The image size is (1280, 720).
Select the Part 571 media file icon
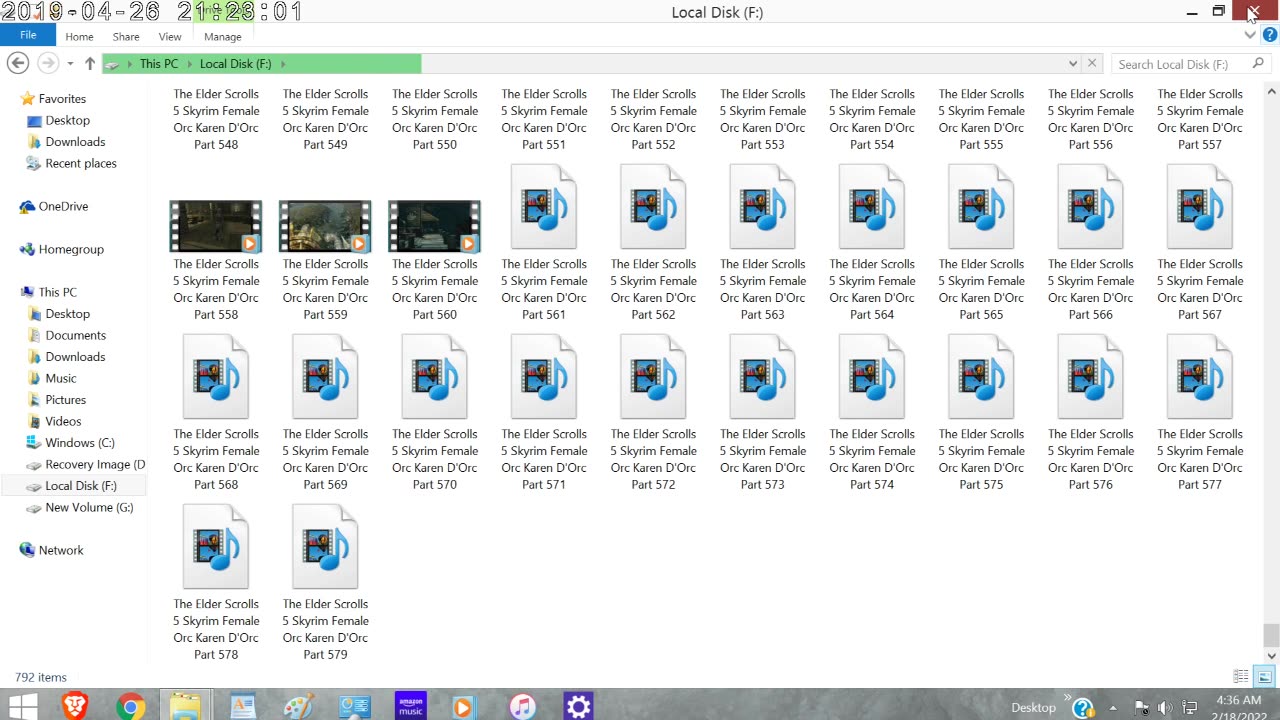(x=544, y=377)
